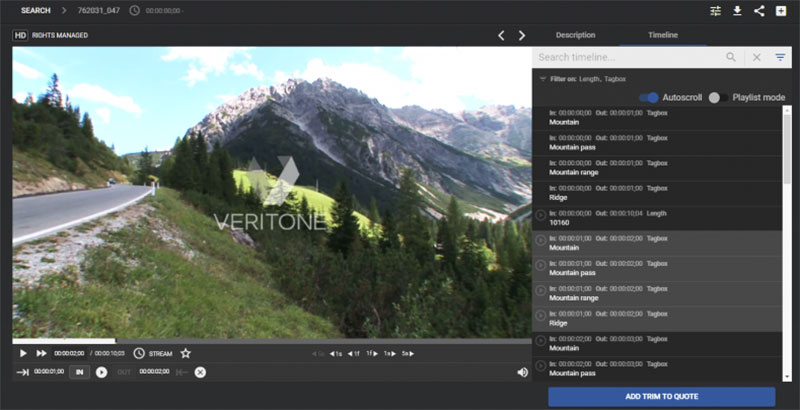Set the in point with the IN button
The width and height of the screenshot is (800, 410).
point(80,372)
